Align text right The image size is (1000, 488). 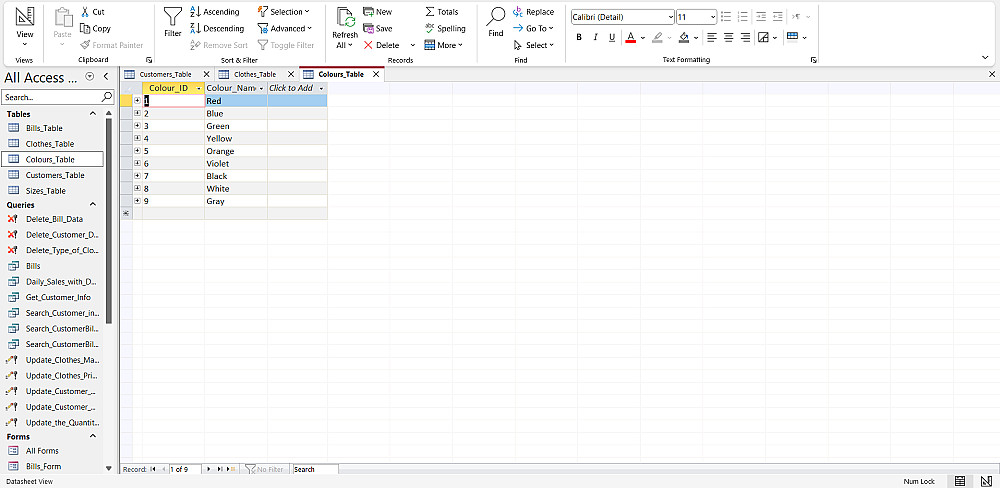click(746, 38)
